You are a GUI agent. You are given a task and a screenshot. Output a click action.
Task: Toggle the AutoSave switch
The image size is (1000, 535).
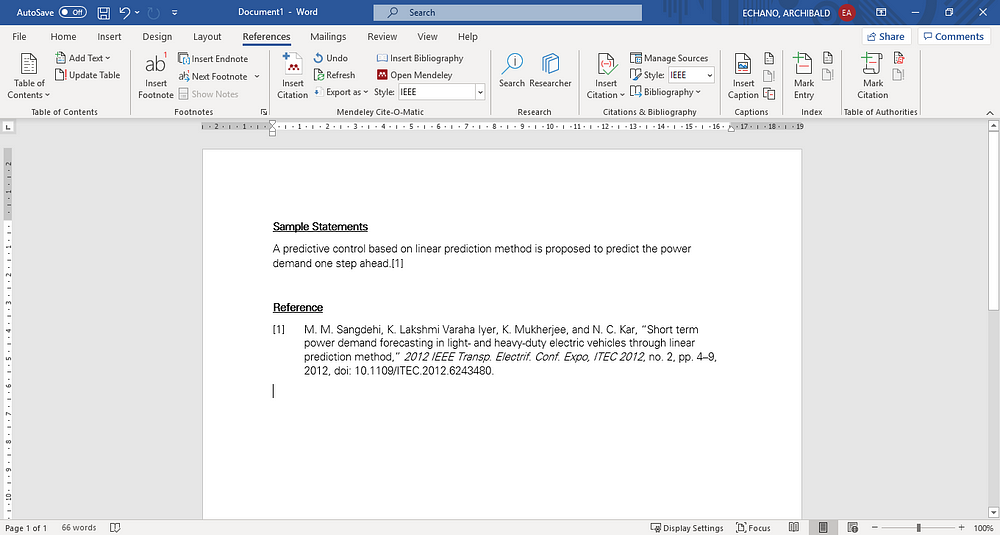[x=72, y=12]
